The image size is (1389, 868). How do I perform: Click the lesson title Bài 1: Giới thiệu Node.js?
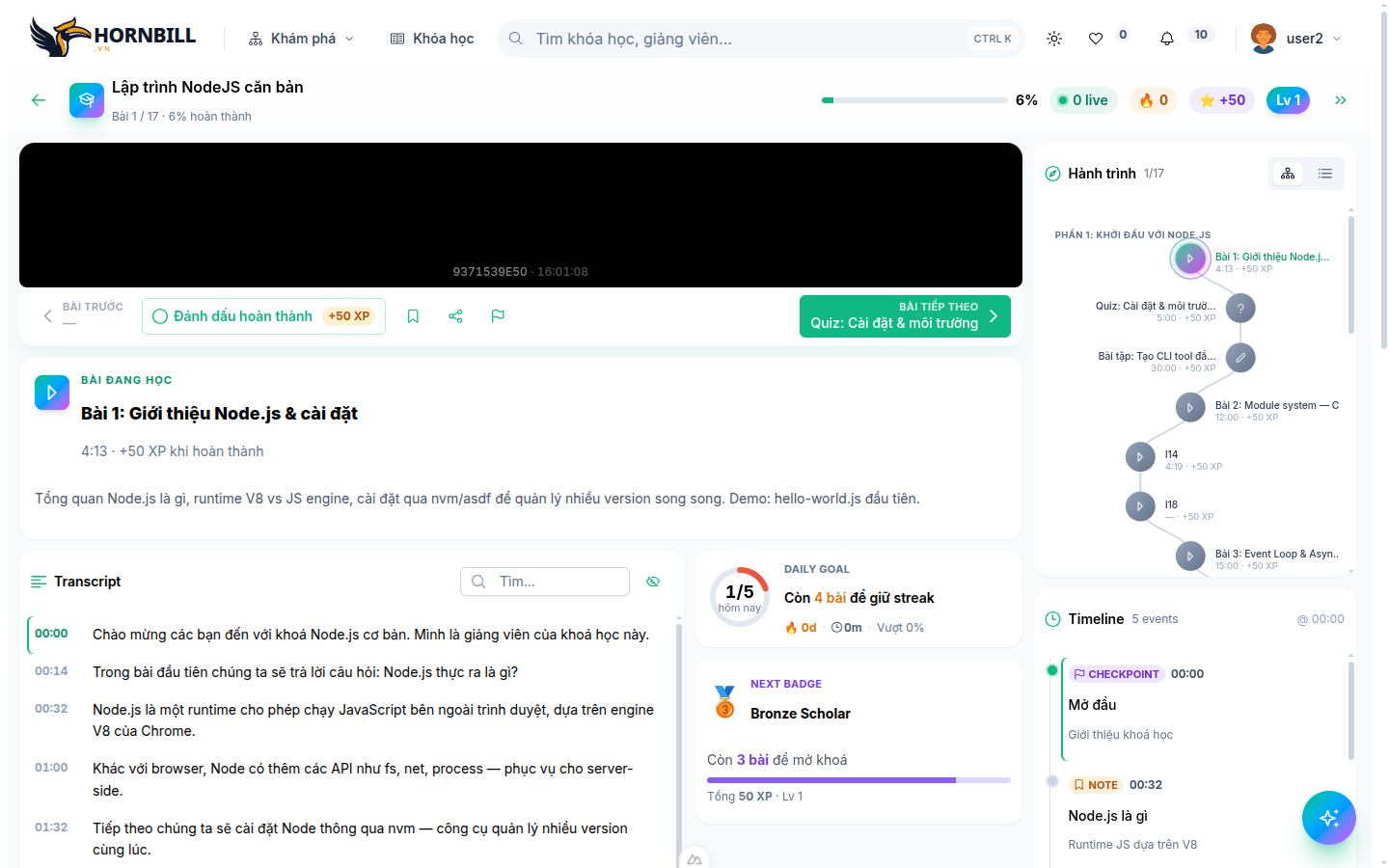click(x=219, y=414)
